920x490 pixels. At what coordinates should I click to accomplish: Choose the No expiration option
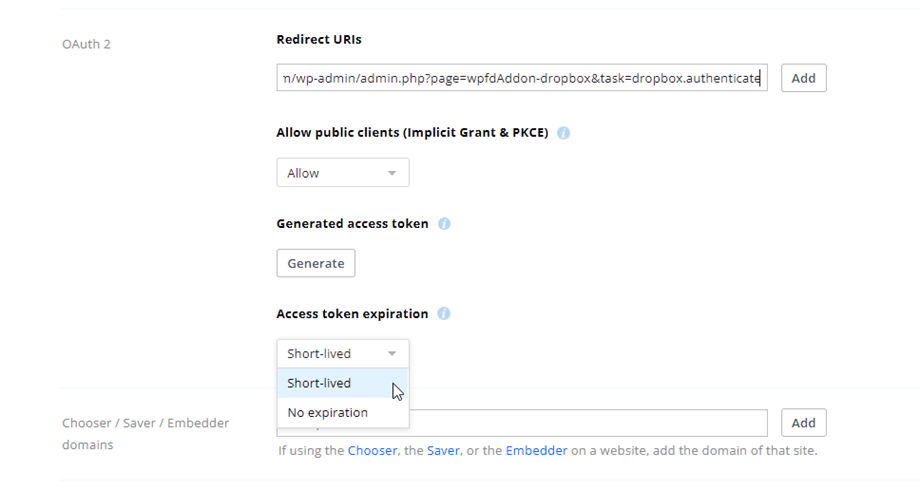click(327, 412)
